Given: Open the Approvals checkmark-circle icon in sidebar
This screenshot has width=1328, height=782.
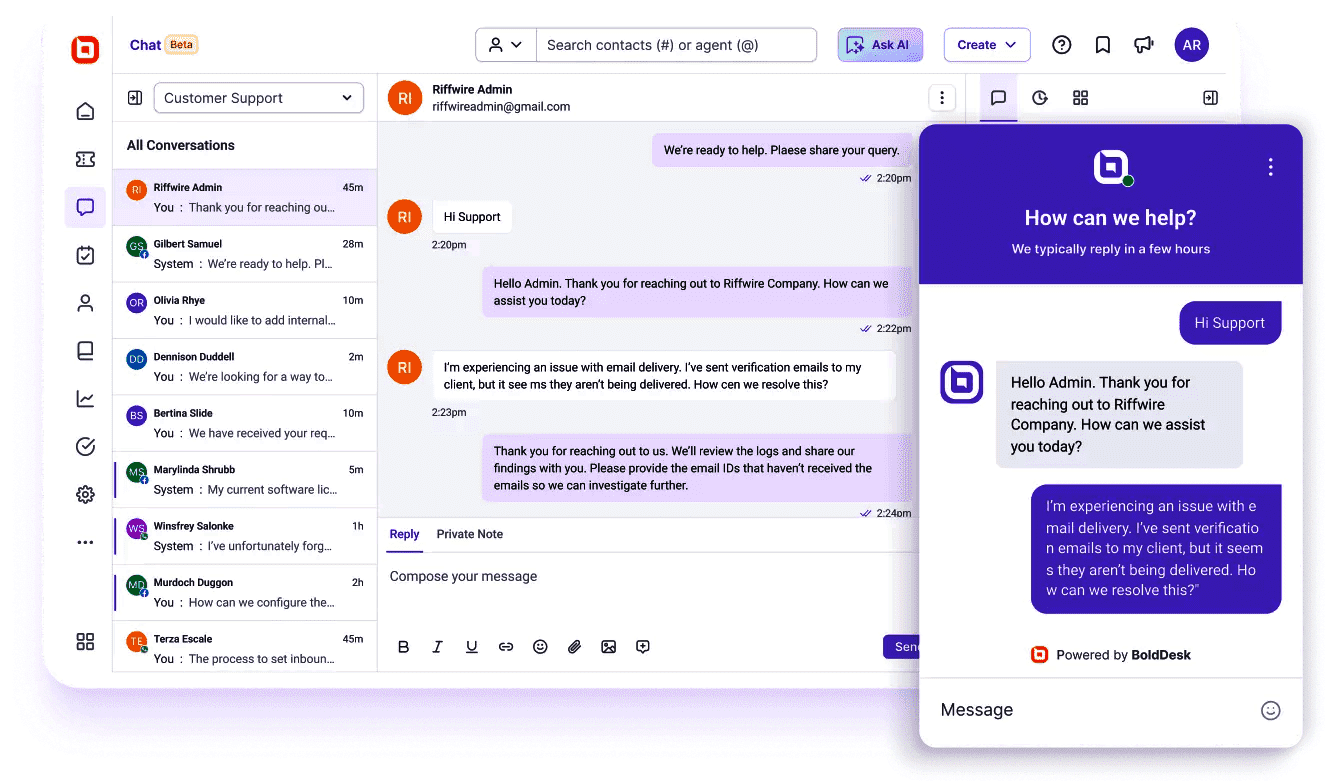Looking at the screenshot, I should click(x=85, y=447).
